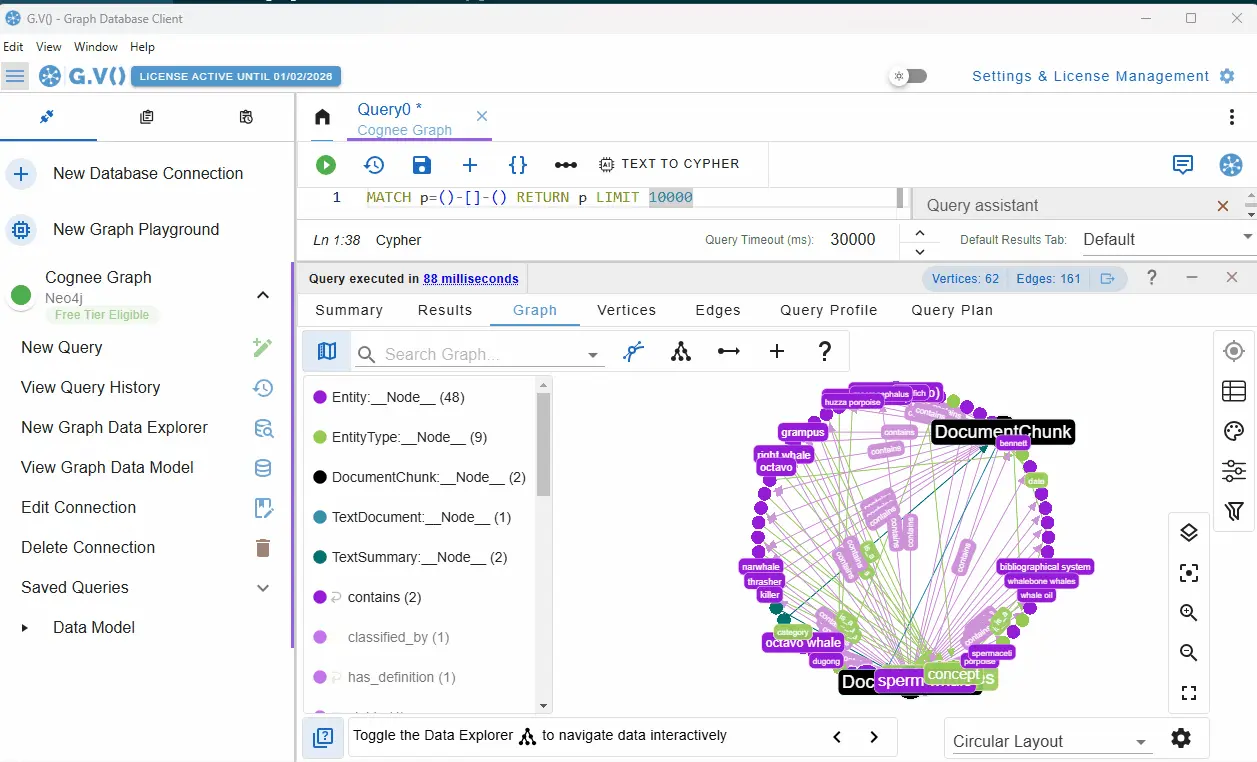This screenshot has height=762, width=1257.
Task: Open the map legend icon in the graph toolbar
Action: [x=327, y=351]
